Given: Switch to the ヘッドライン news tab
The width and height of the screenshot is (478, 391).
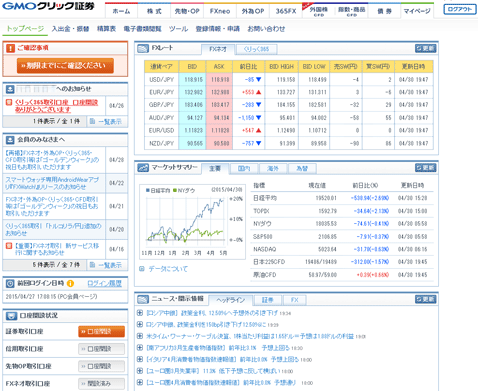Looking at the screenshot, I should coord(230,300).
